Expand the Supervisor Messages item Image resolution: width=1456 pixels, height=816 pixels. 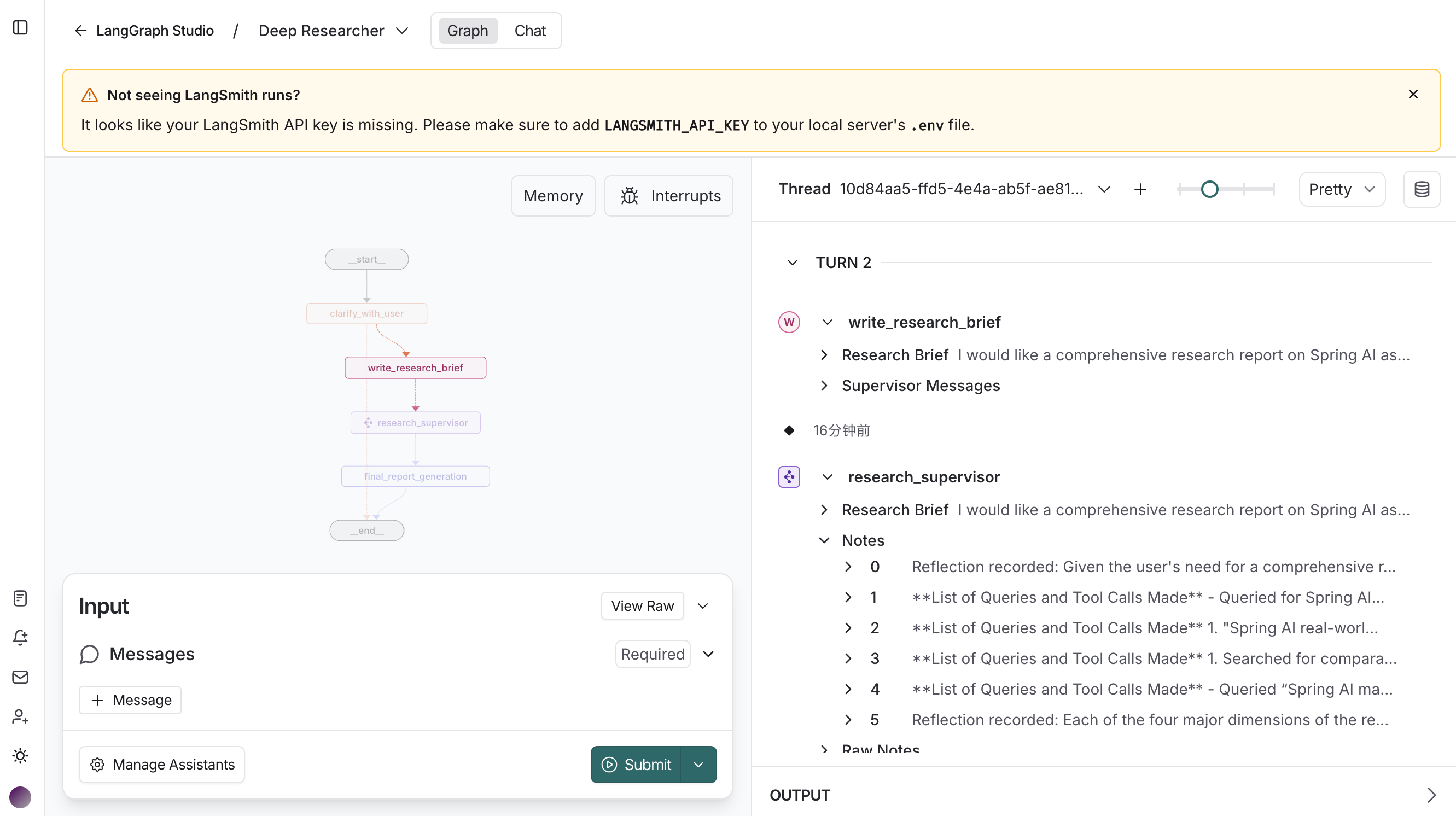click(921, 386)
